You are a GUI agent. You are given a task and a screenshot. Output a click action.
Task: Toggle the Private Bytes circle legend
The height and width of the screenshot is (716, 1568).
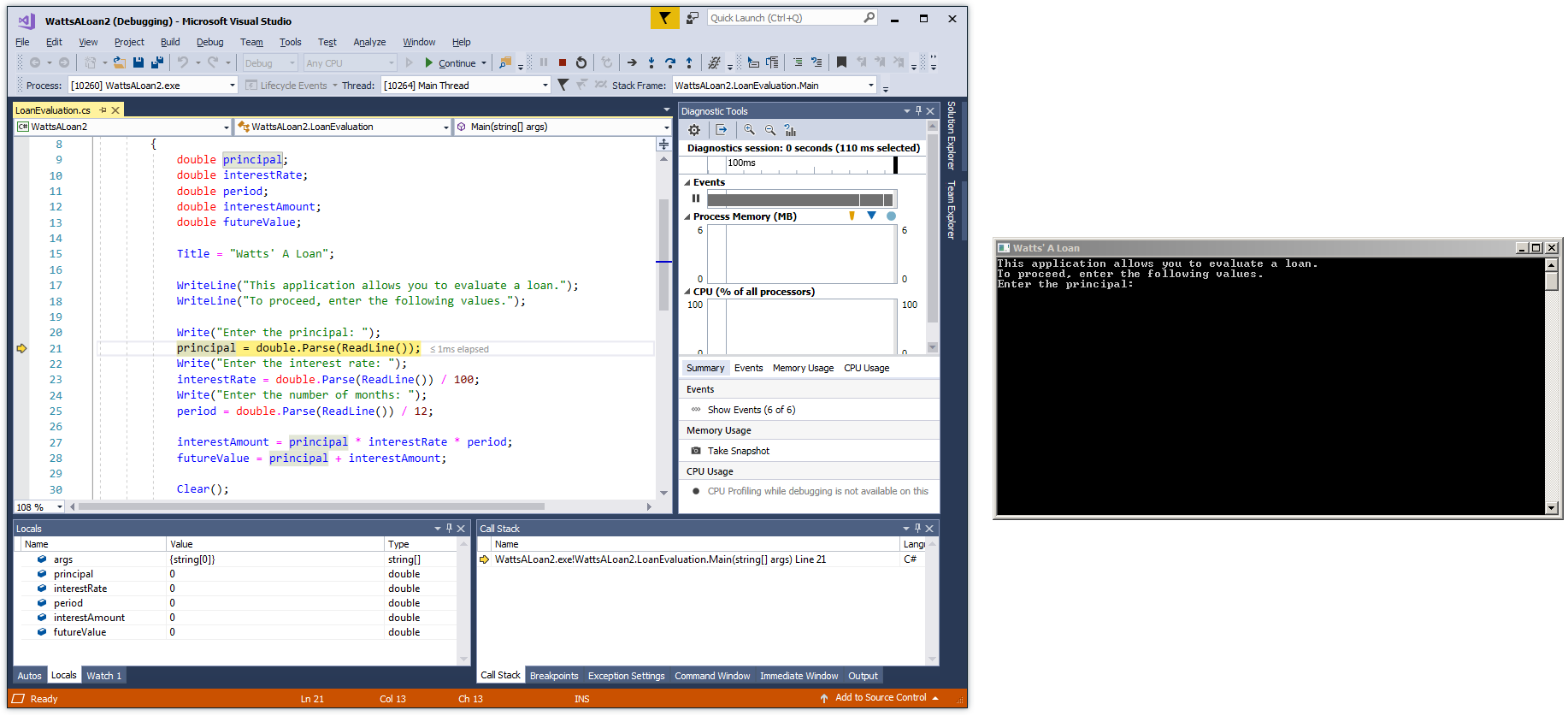point(891,216)
